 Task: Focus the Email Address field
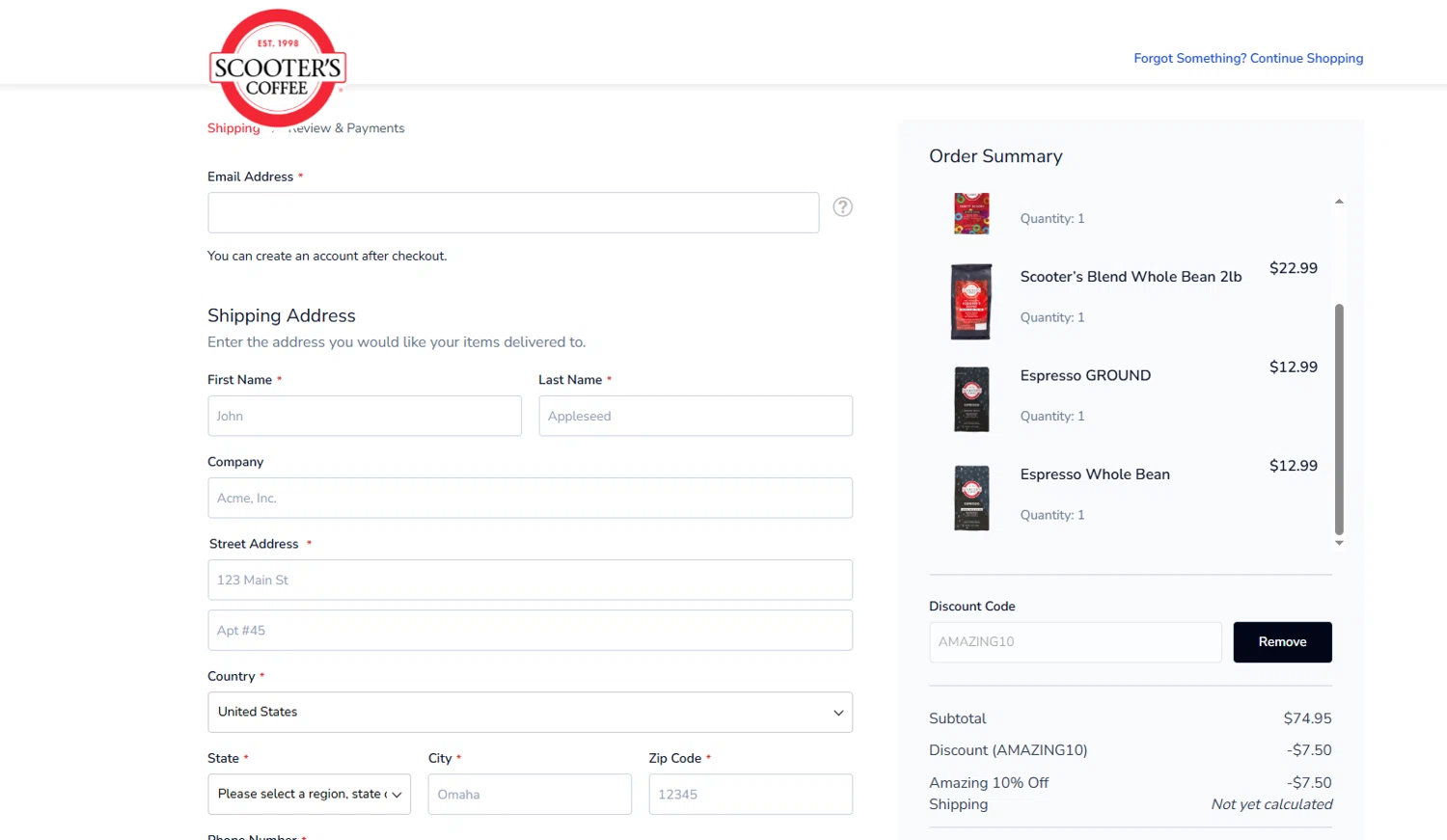click(513, 212)
